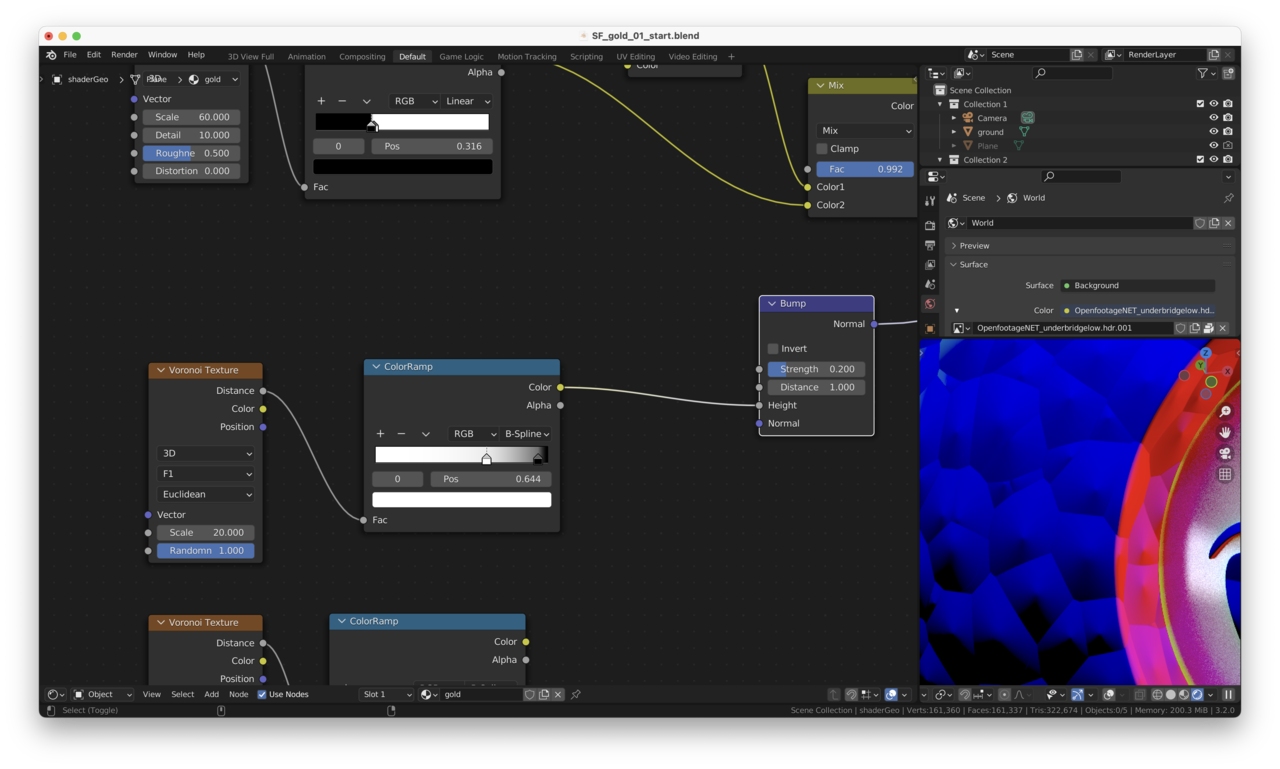Disable ground object in renders
1280x769 pixels.
point(1228,132)
